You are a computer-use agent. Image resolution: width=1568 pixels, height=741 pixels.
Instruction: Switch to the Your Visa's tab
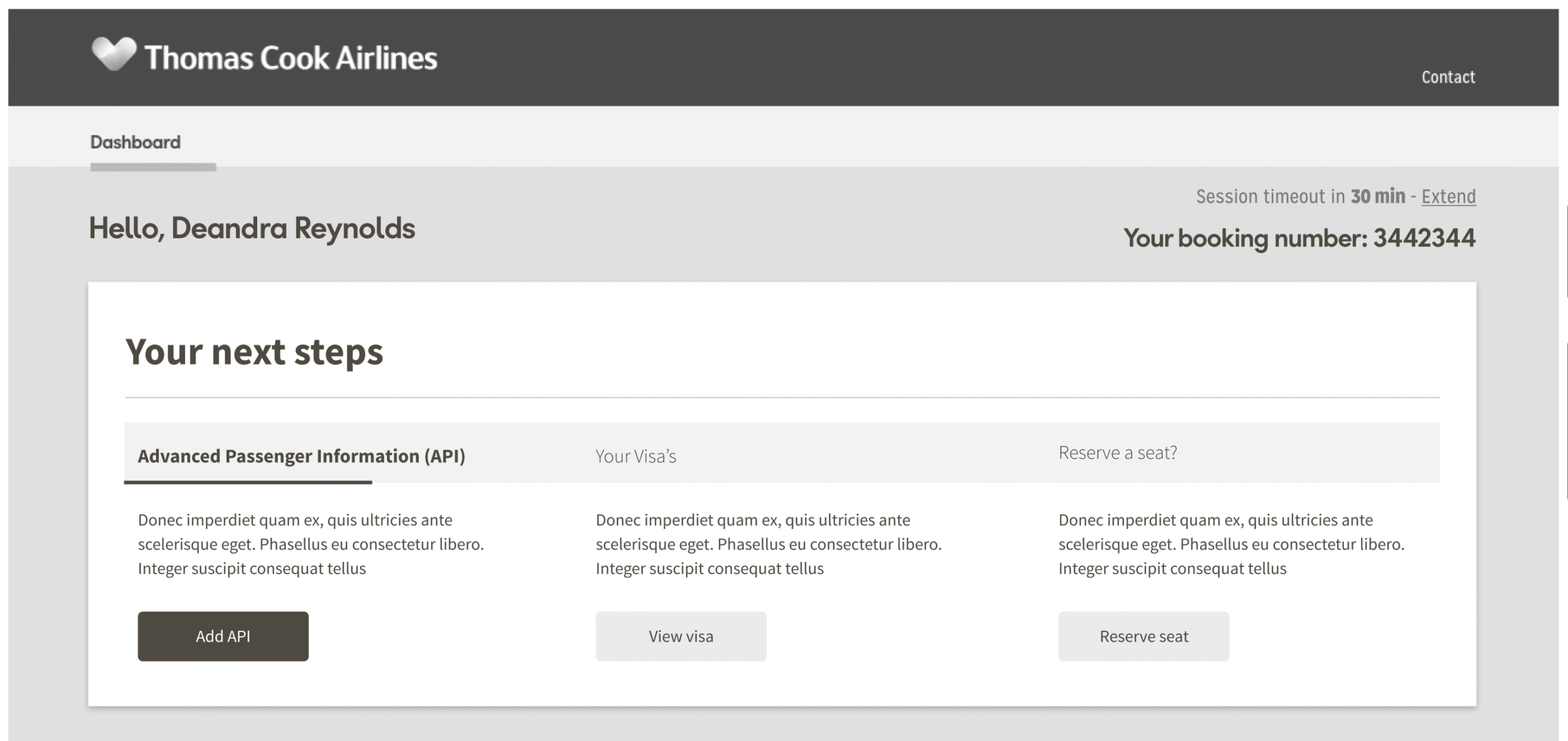point(636,457)
